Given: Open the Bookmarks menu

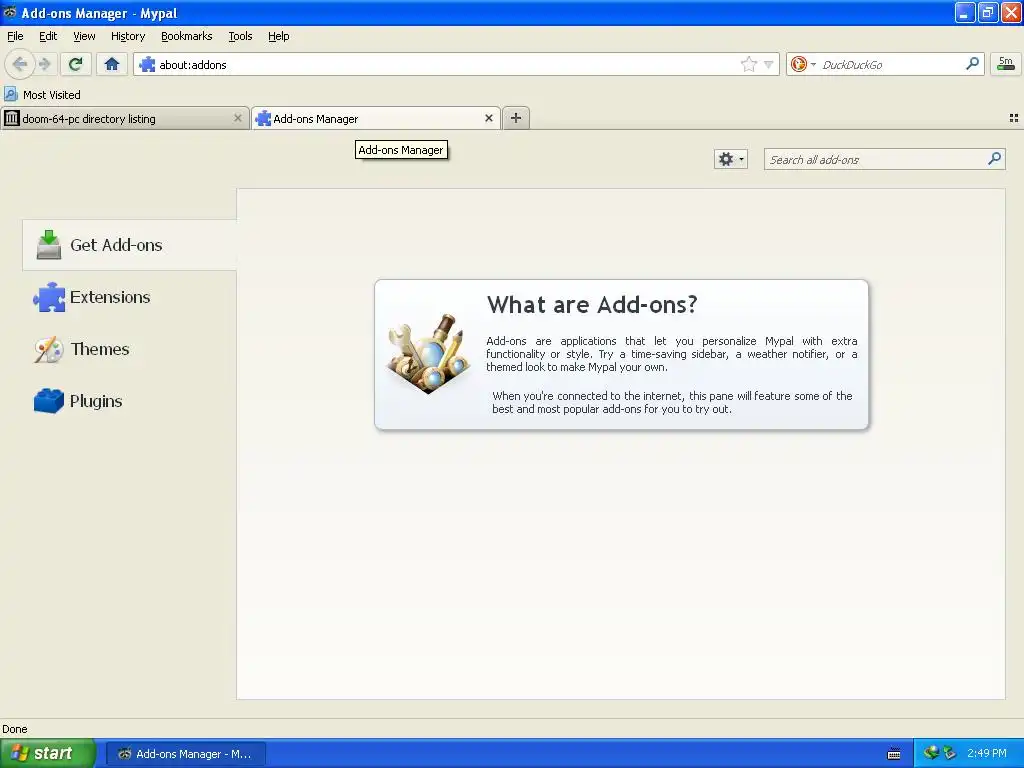Looking at the screenshot, I should click(x=187, y=36).
